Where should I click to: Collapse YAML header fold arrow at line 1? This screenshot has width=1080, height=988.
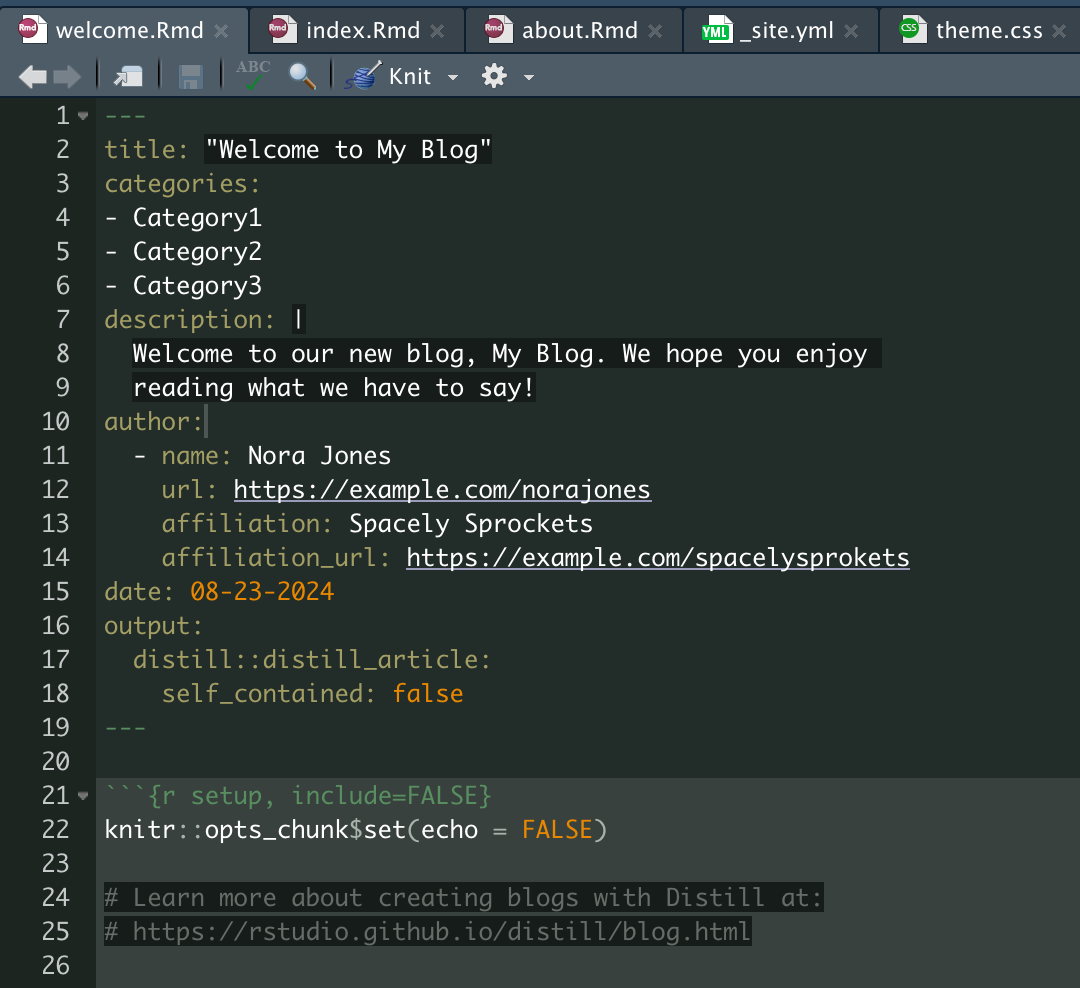click(83, 116)
